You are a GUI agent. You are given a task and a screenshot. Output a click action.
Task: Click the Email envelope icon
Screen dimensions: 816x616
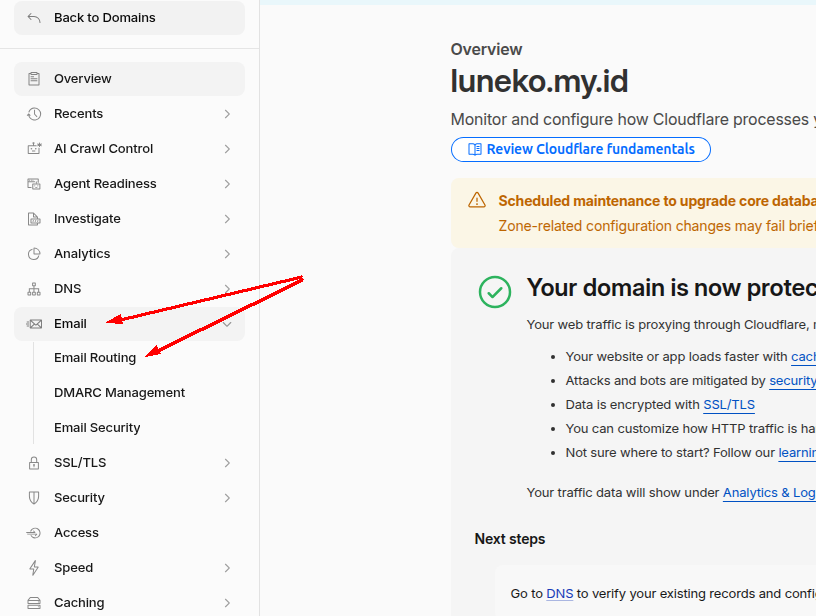point(34,324)
